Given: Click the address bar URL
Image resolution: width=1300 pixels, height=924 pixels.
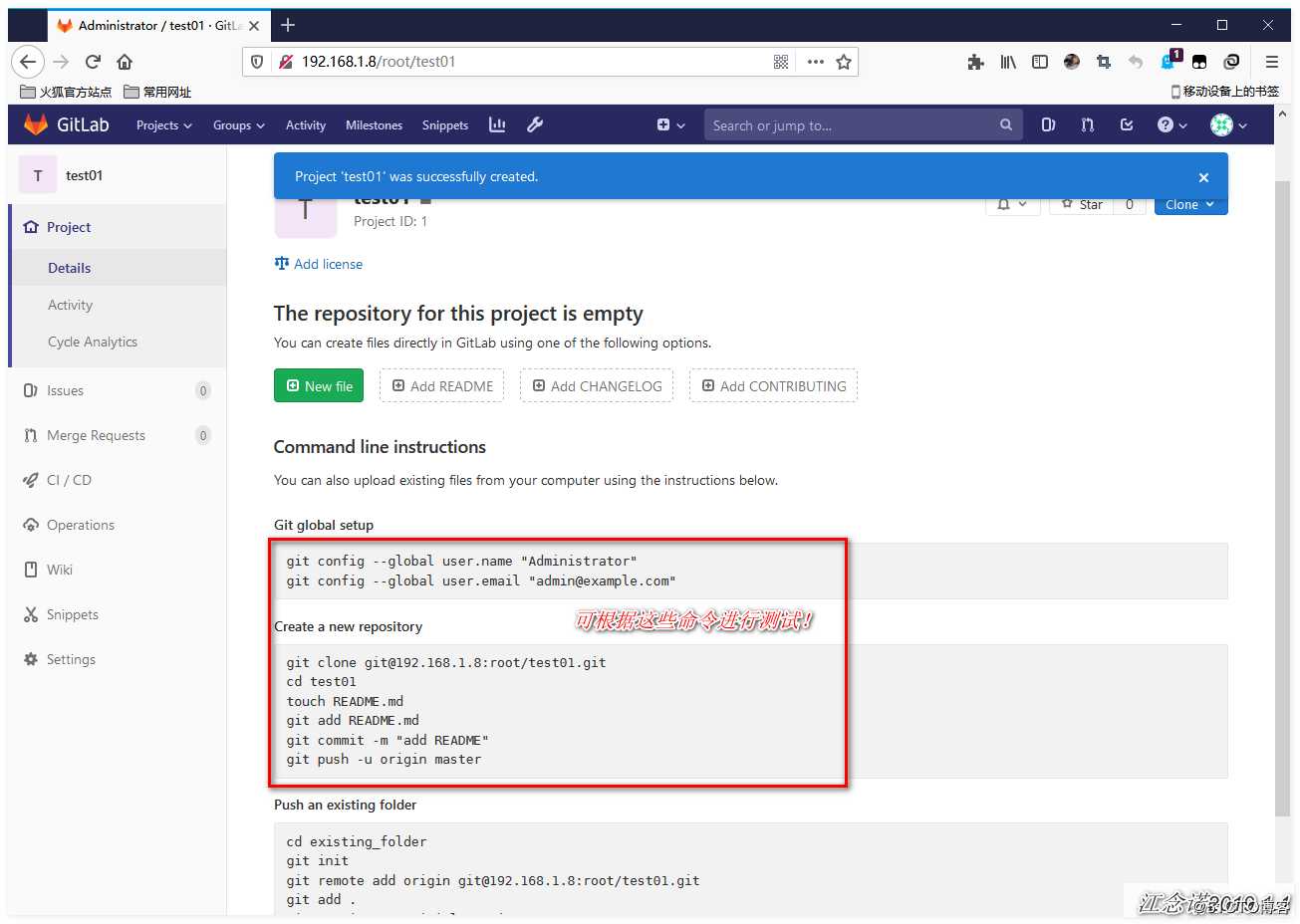Looking at the screenshot, I should pos(379,62).
